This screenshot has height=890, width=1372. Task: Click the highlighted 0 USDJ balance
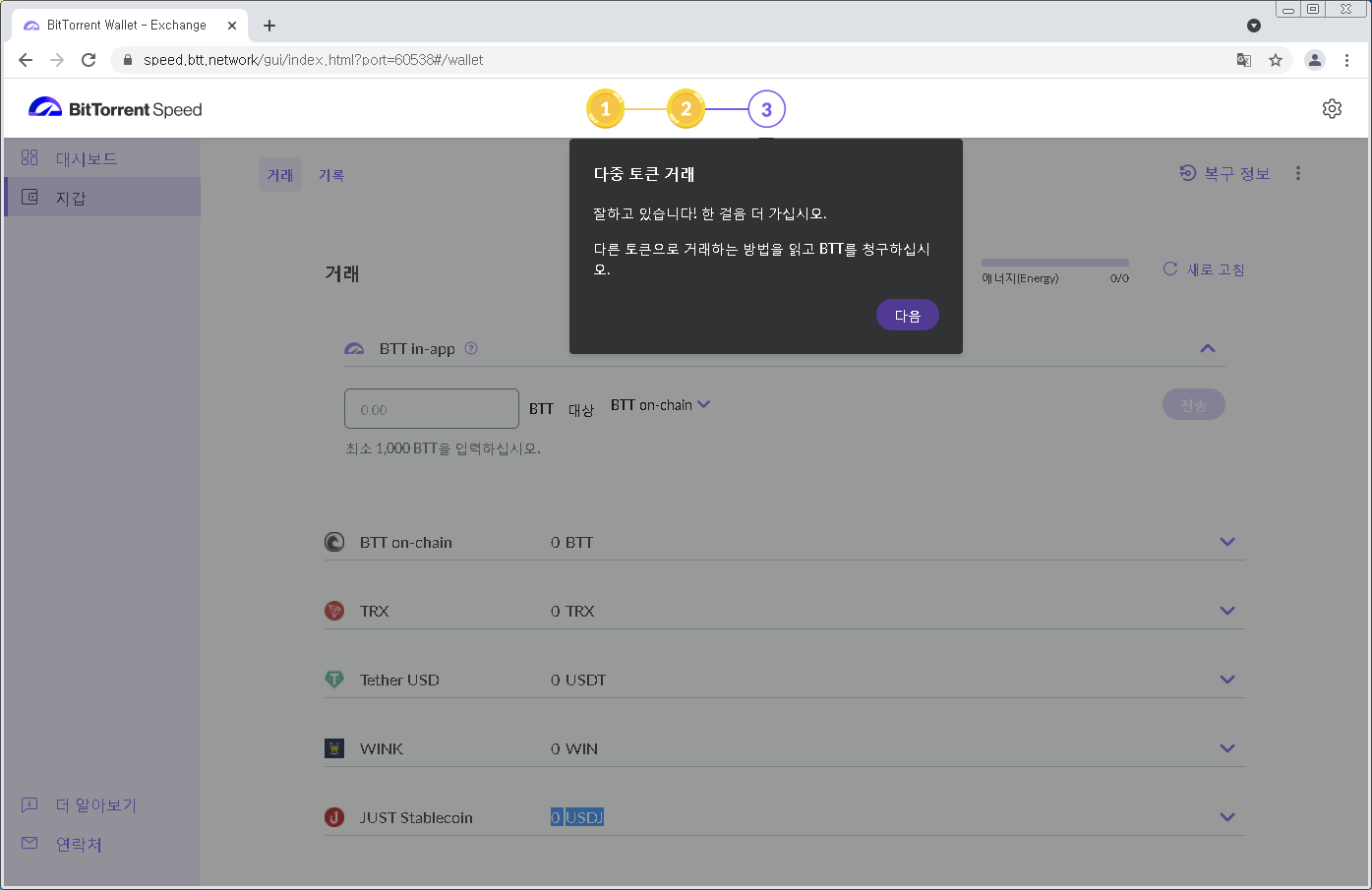577,817
